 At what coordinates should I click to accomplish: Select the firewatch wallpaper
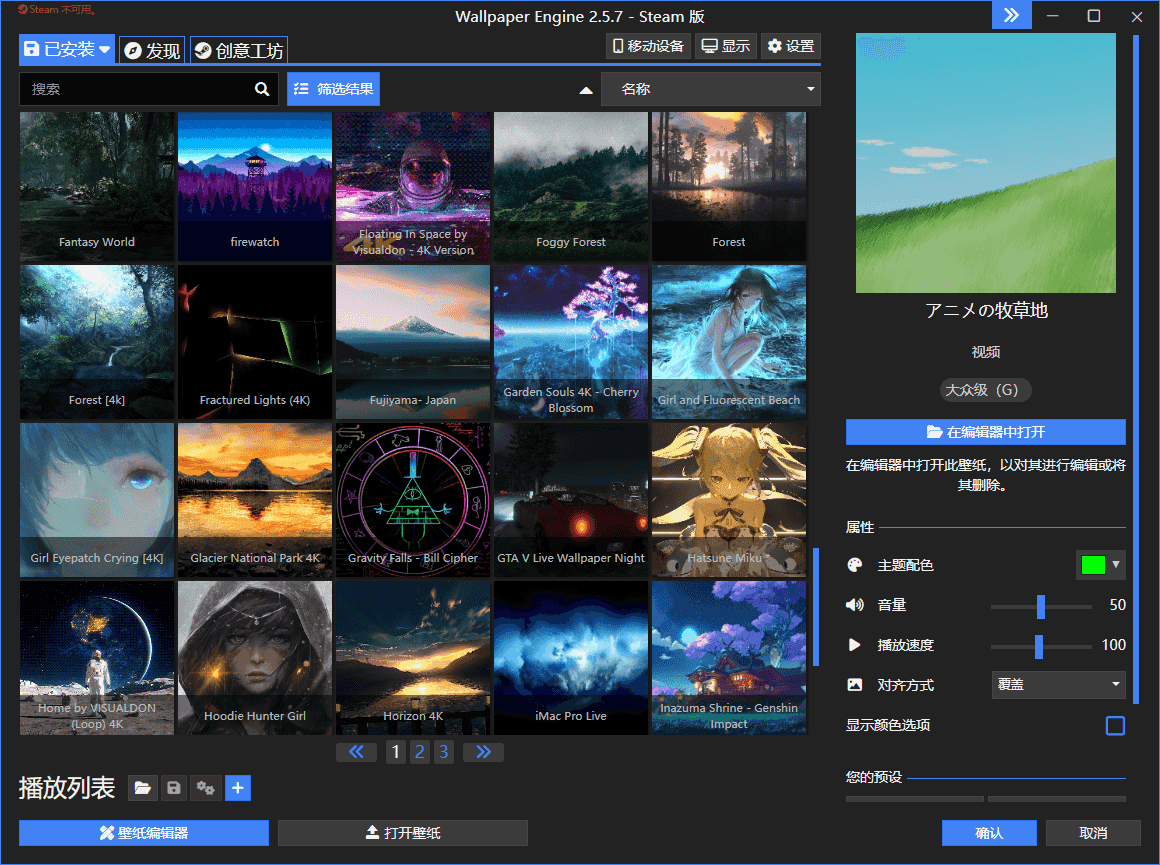point(255,186)
